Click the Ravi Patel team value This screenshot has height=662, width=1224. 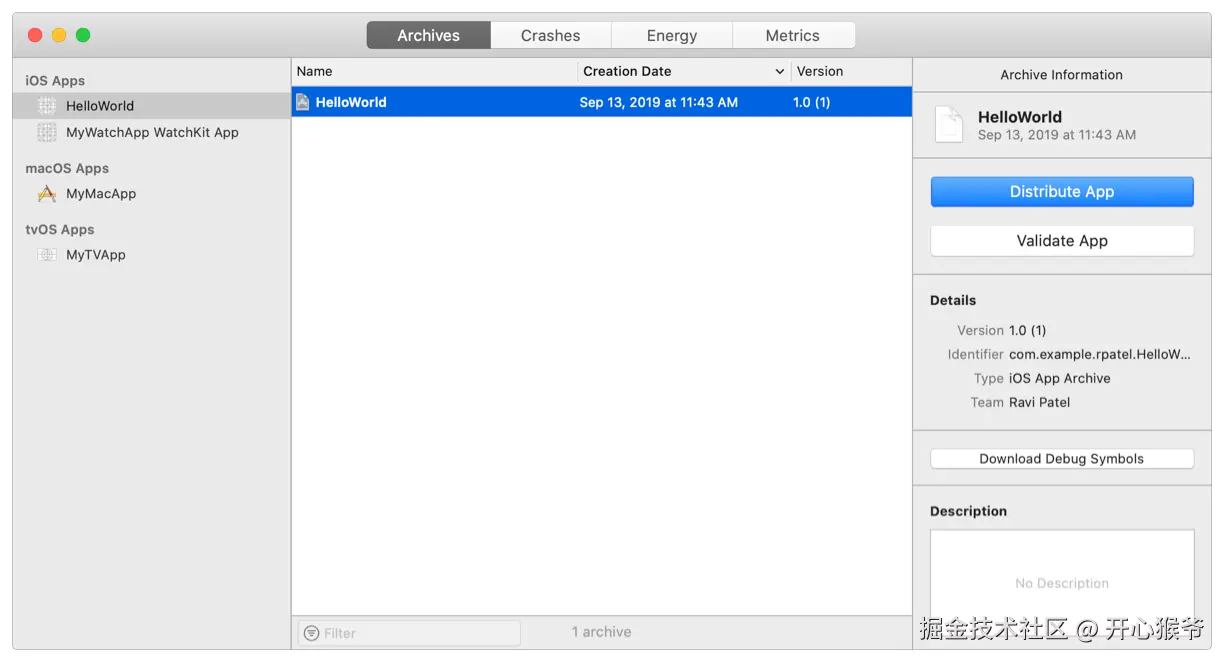[1040, 403]
